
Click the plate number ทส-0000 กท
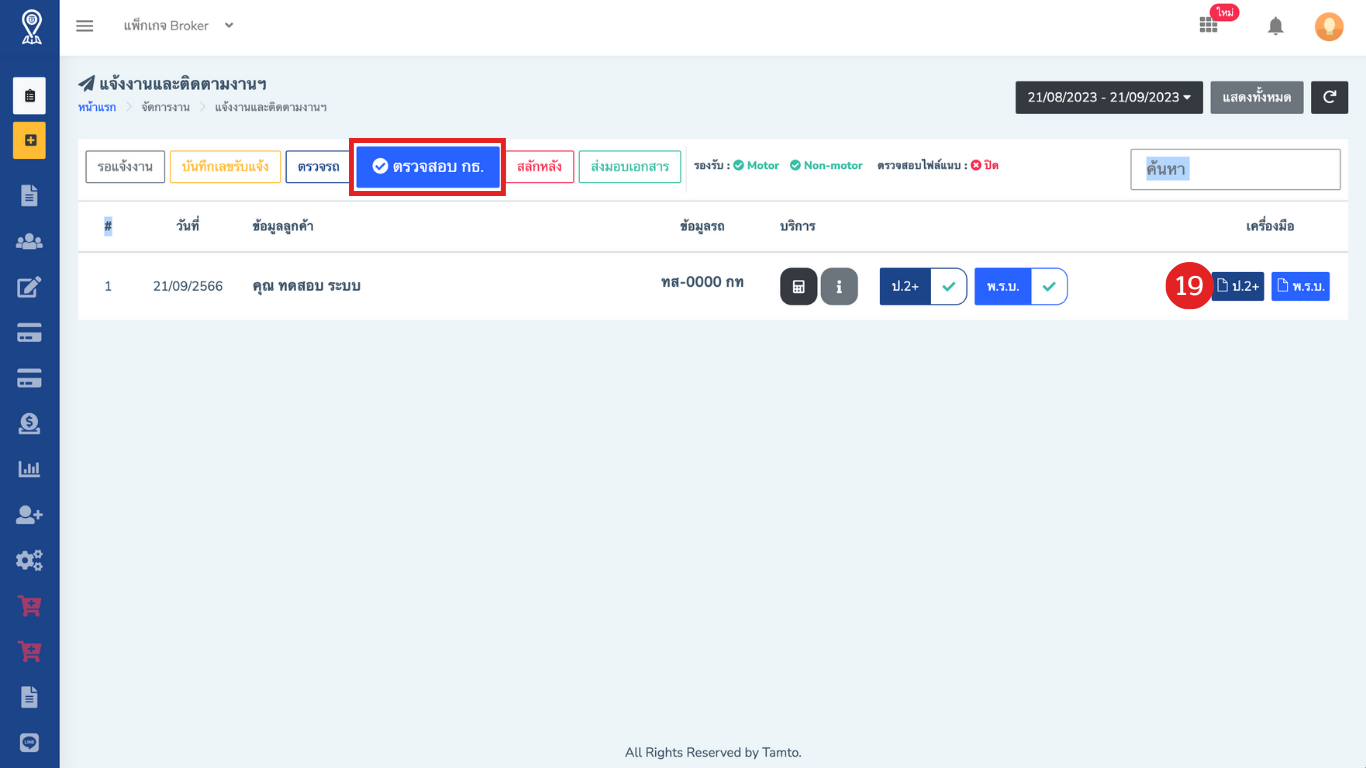(702, 283)
